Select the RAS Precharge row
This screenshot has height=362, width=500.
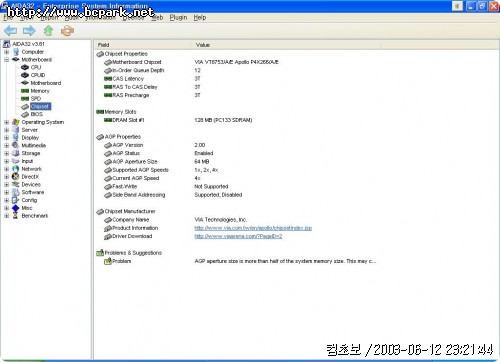click(237, 95)
